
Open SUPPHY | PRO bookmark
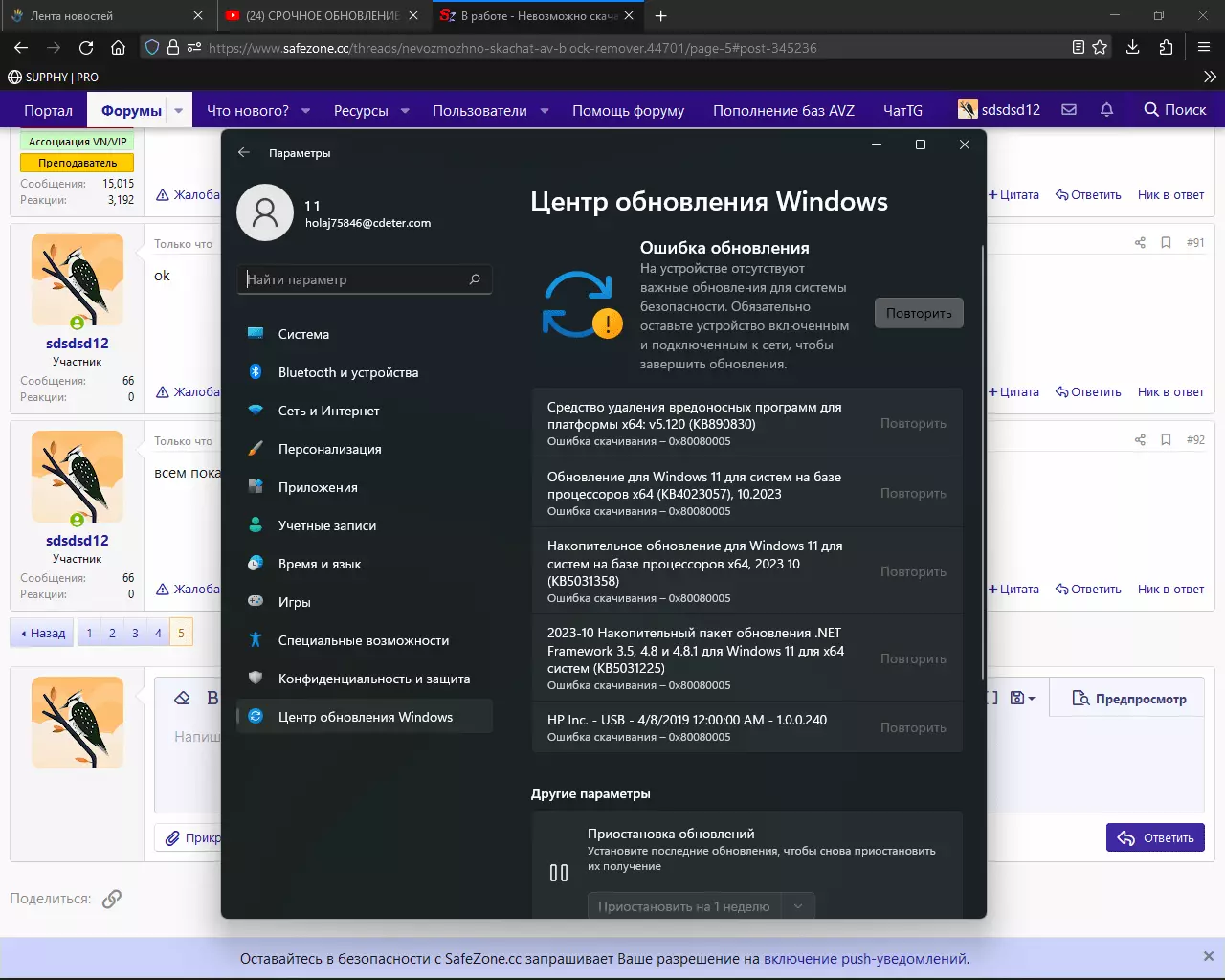coord(53,77)
